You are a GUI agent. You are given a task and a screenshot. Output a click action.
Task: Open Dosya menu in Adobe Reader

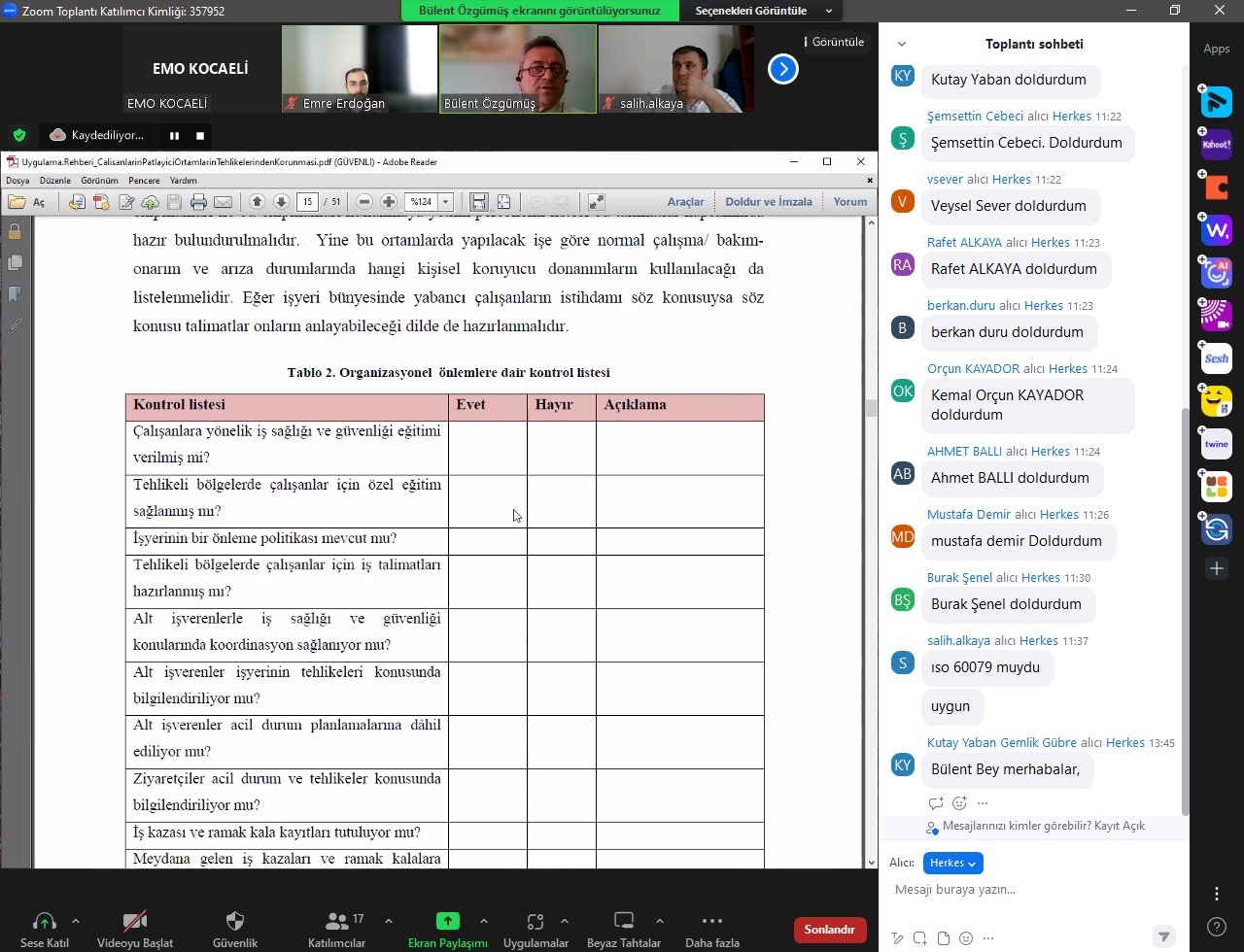click(x=17, y=181)
